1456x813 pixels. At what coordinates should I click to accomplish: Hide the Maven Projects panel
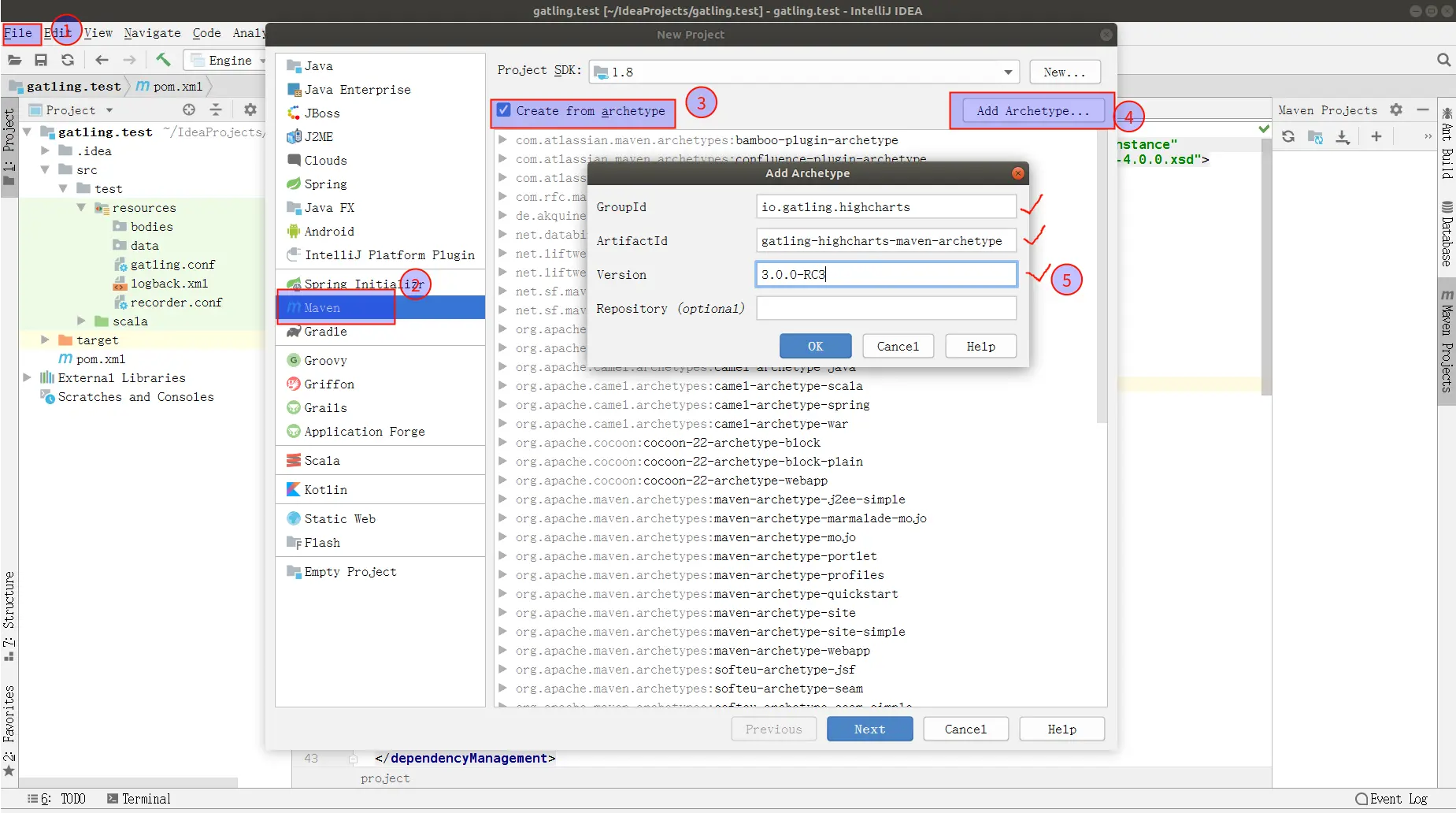pyautogui.click(x=1422, y=110)
